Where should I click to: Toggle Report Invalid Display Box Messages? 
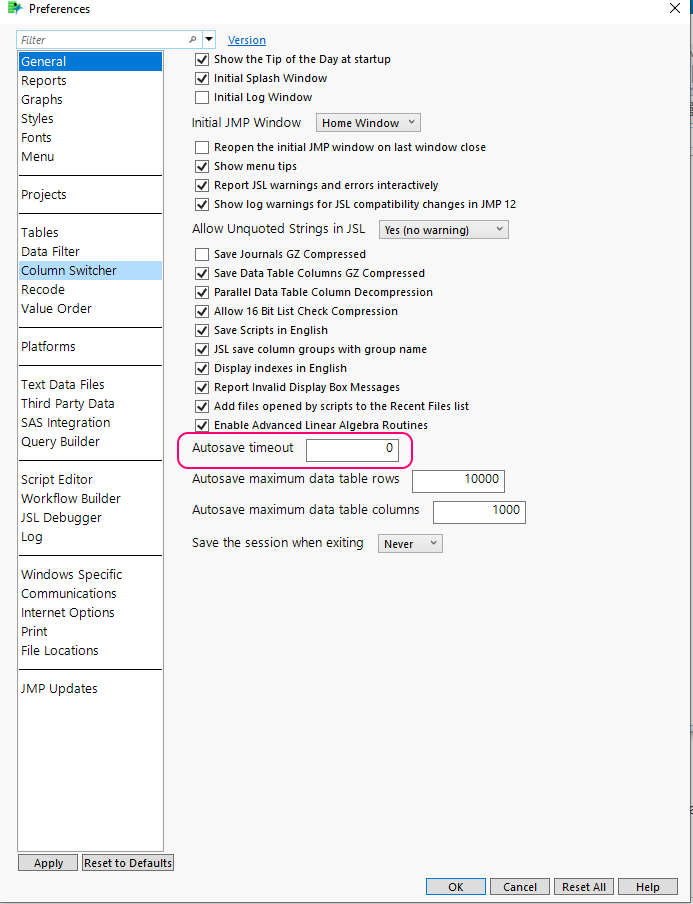pos(202,387)
